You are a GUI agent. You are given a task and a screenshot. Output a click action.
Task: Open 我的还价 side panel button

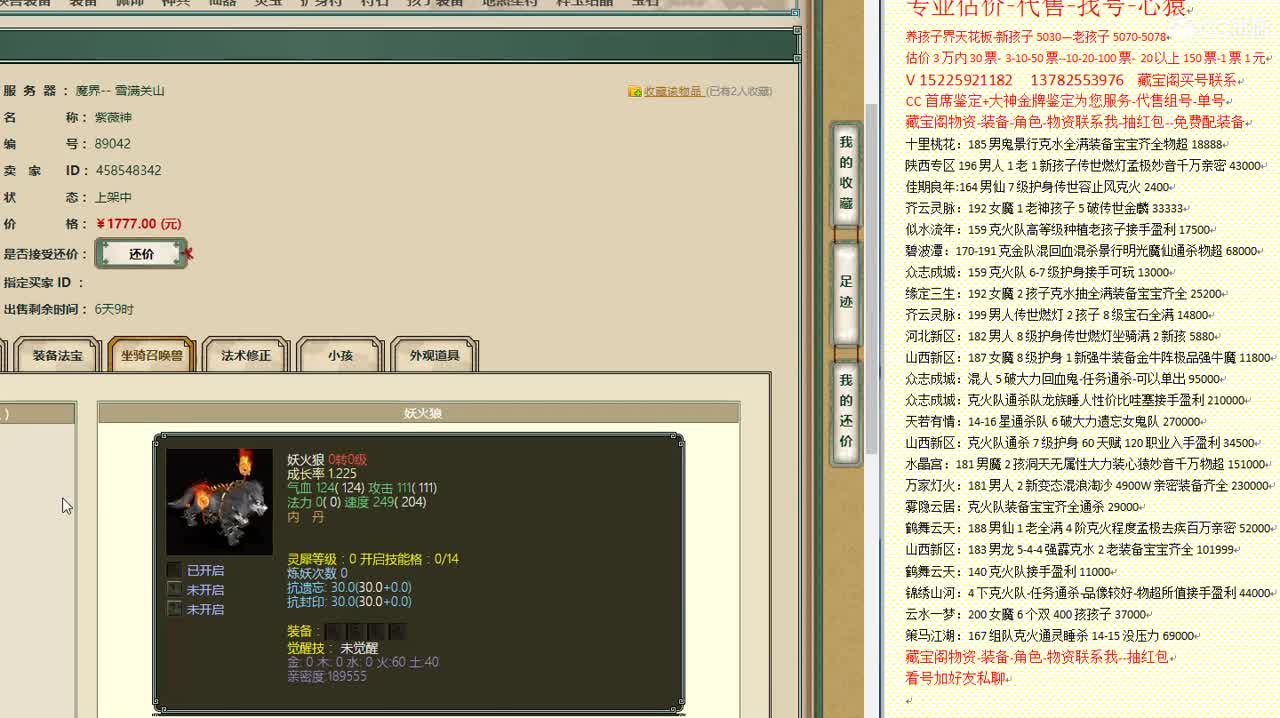pyautogui.click(x=846, y=412)
